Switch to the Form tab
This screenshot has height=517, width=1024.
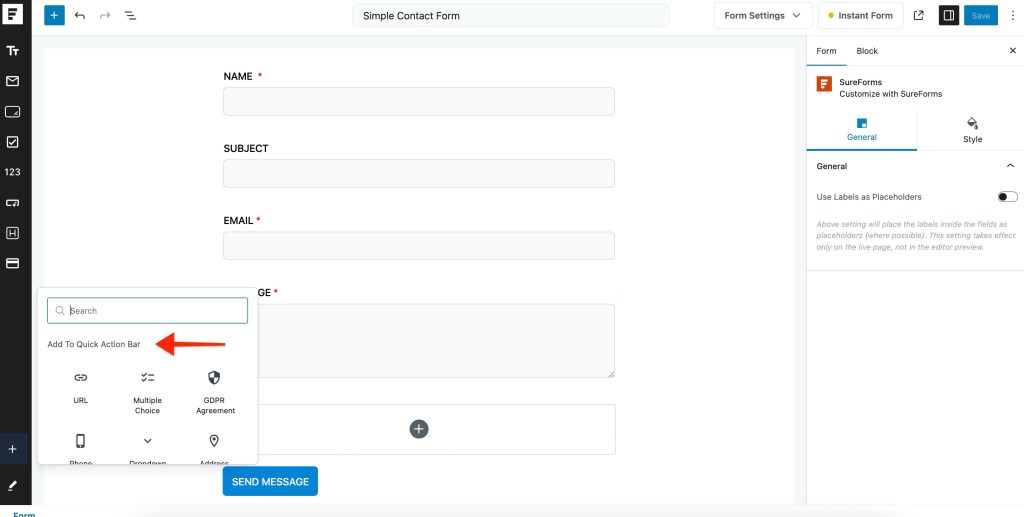click(x=826, y=51)
